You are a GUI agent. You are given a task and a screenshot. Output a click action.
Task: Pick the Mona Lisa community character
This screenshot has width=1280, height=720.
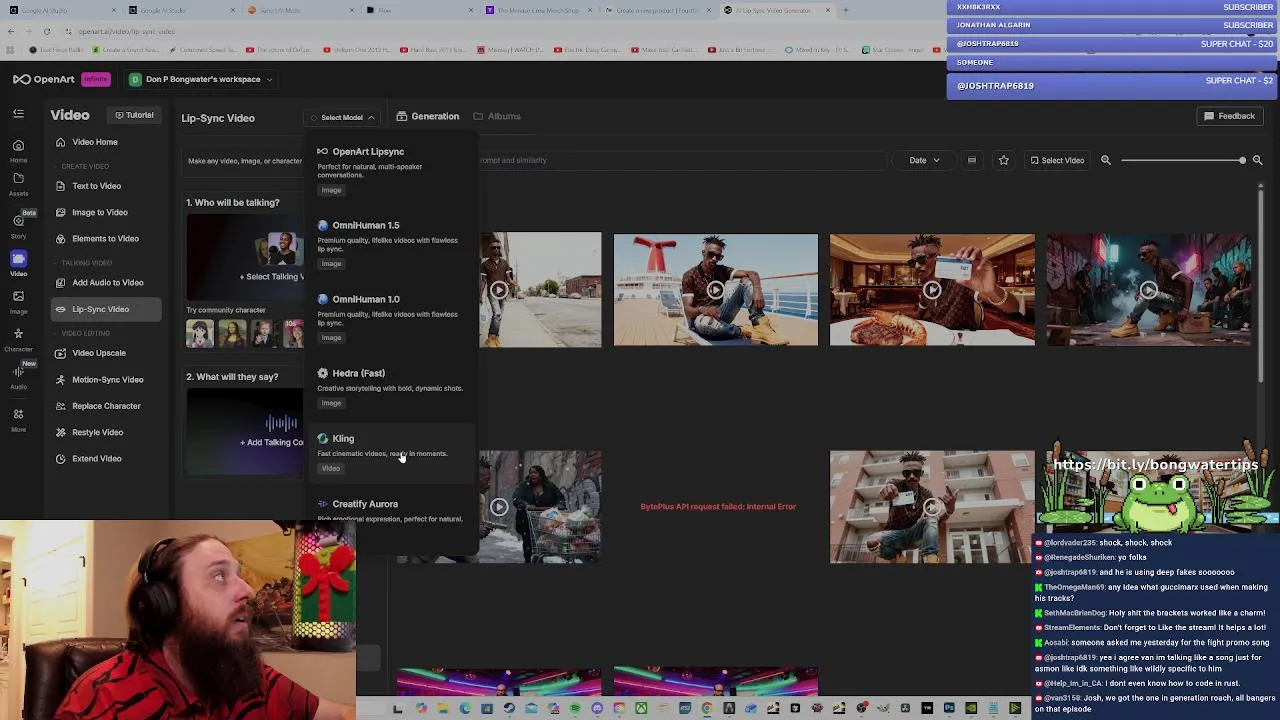click(231, 333)
